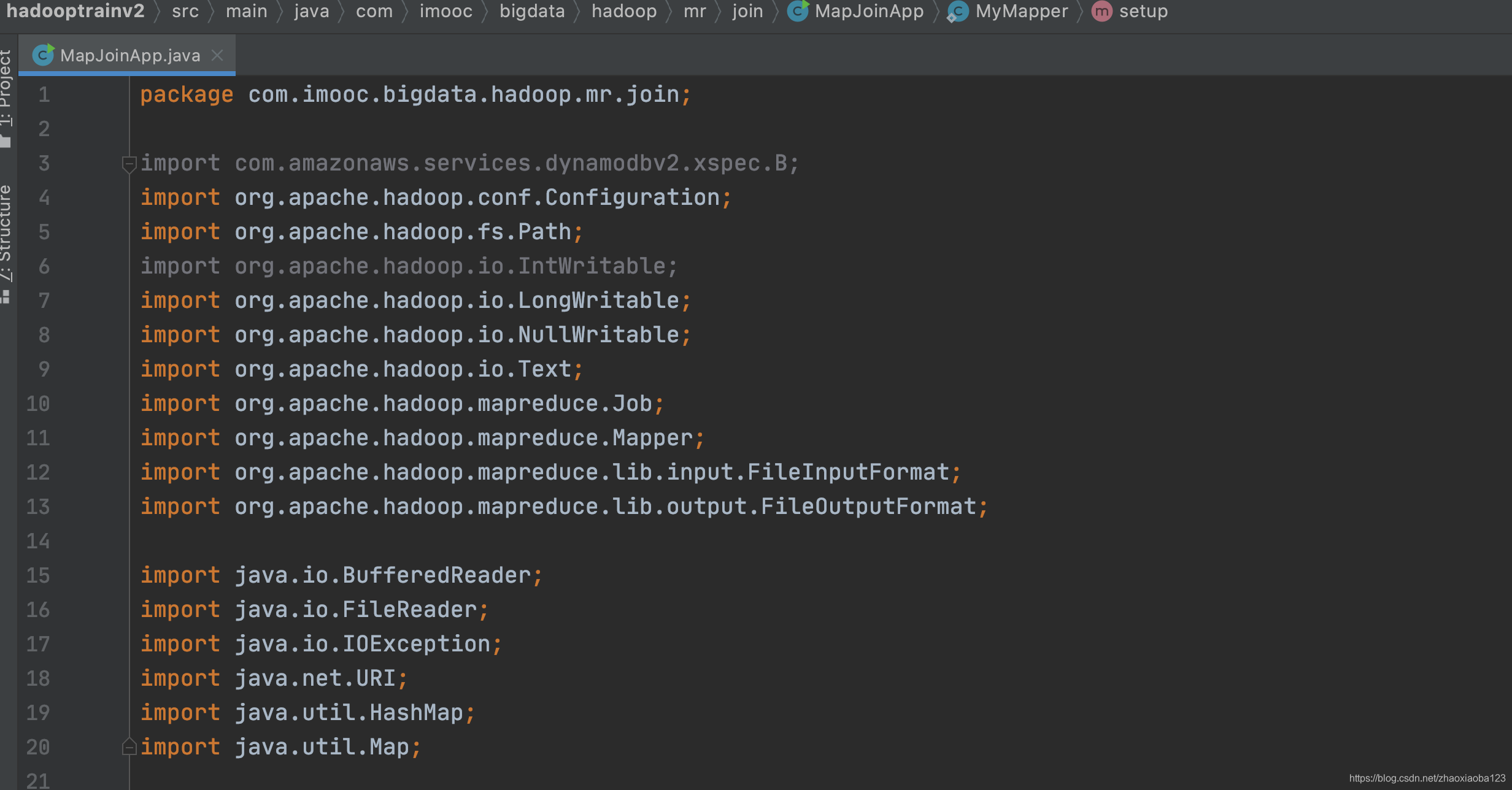Click the package keyword on line 1
The image size is (1512, 790).
click(187, 94)
